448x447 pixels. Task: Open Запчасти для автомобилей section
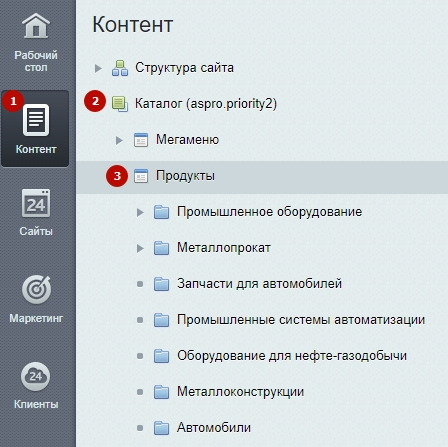coord(259,284)
